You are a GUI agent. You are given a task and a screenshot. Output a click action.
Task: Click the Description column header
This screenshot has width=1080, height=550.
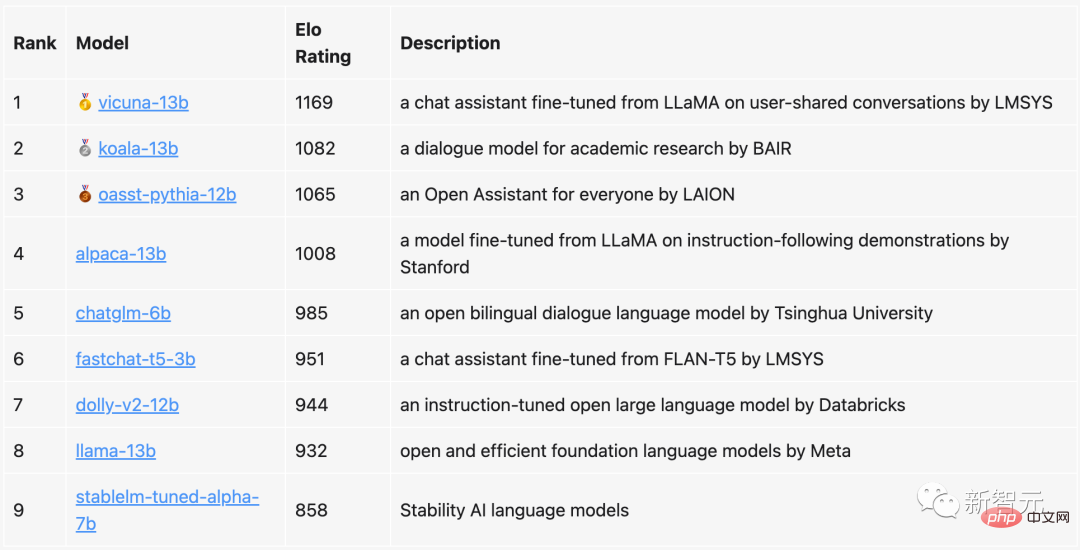click(x=450, y=43)
